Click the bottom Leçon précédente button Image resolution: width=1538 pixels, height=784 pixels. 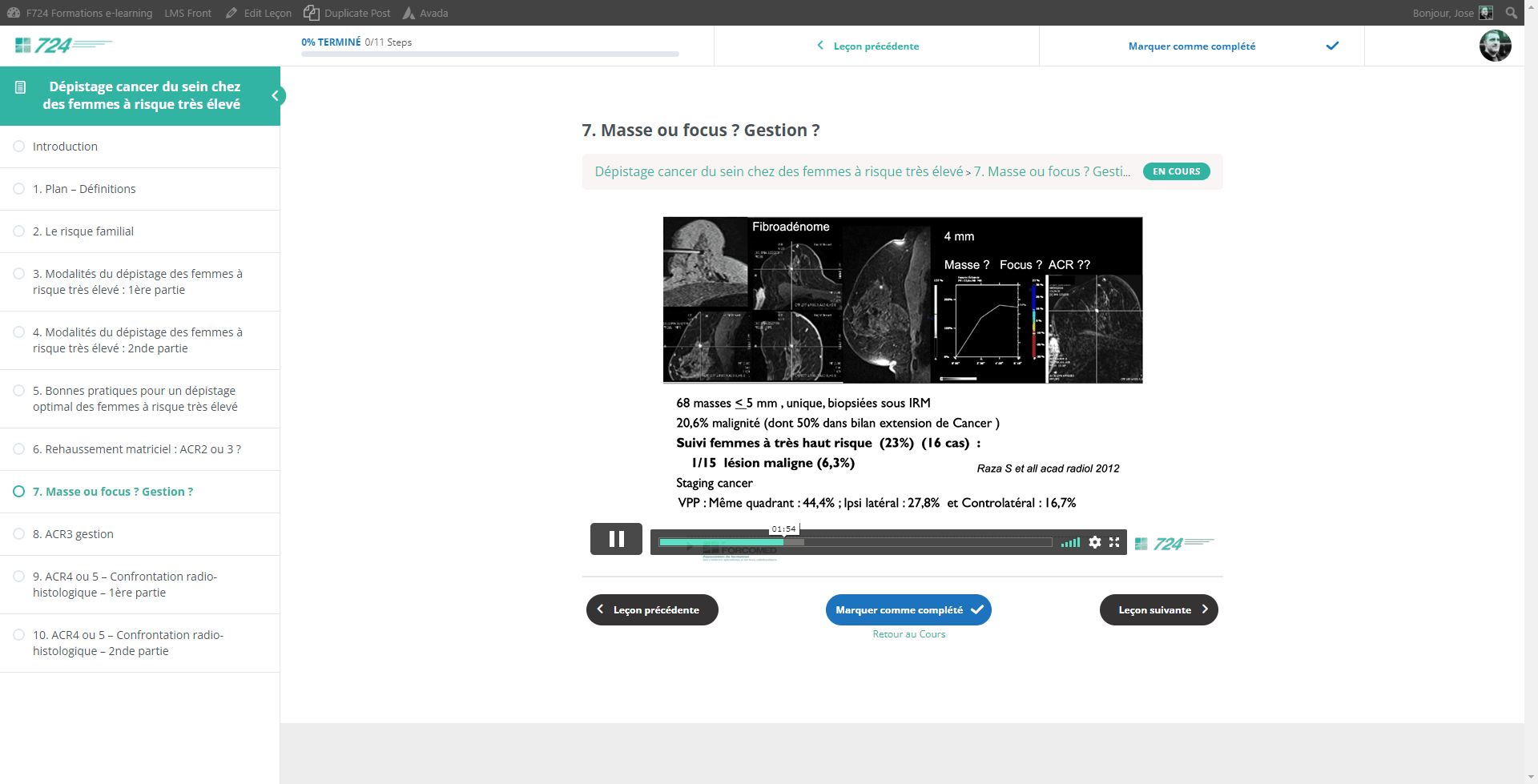point(652,609)
